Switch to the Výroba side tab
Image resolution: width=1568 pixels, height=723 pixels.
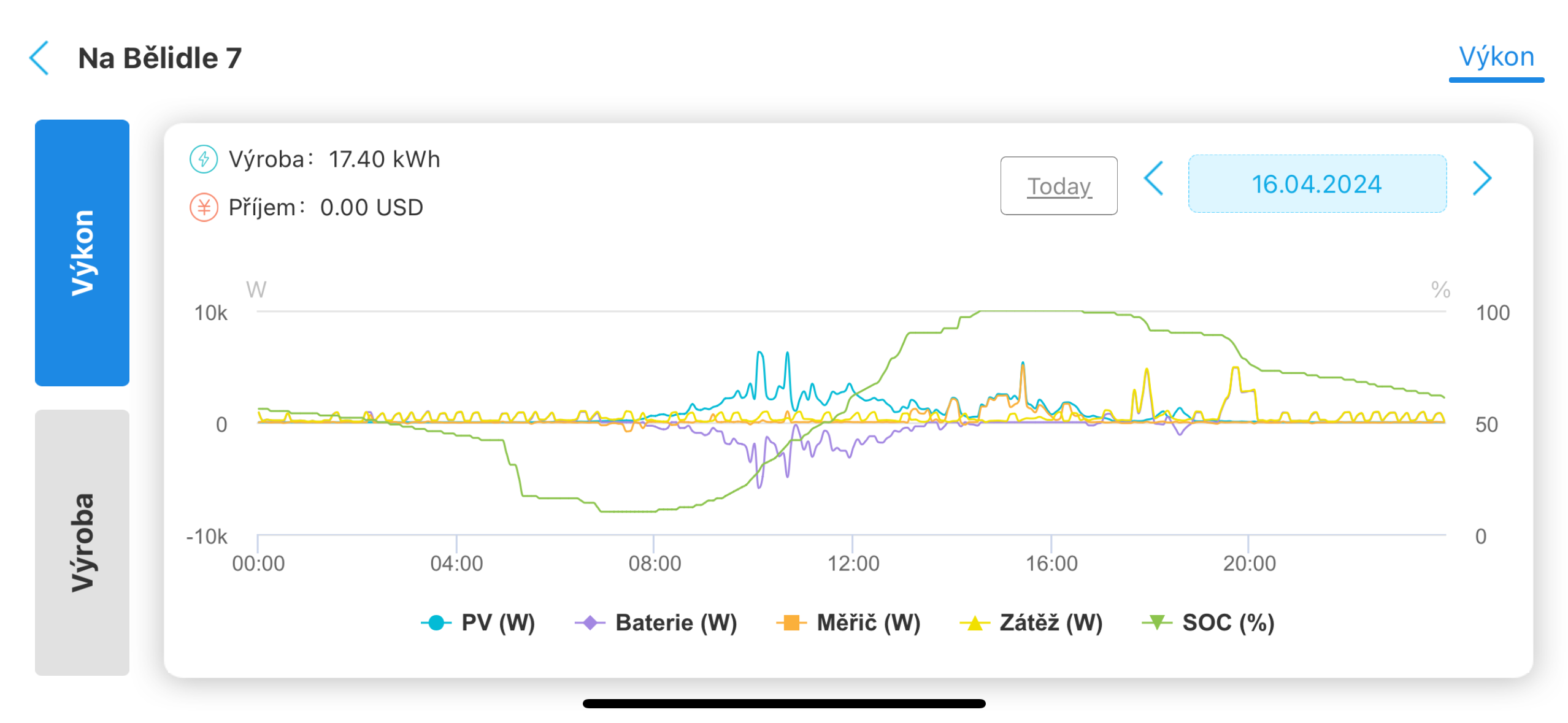coord(82,542)
